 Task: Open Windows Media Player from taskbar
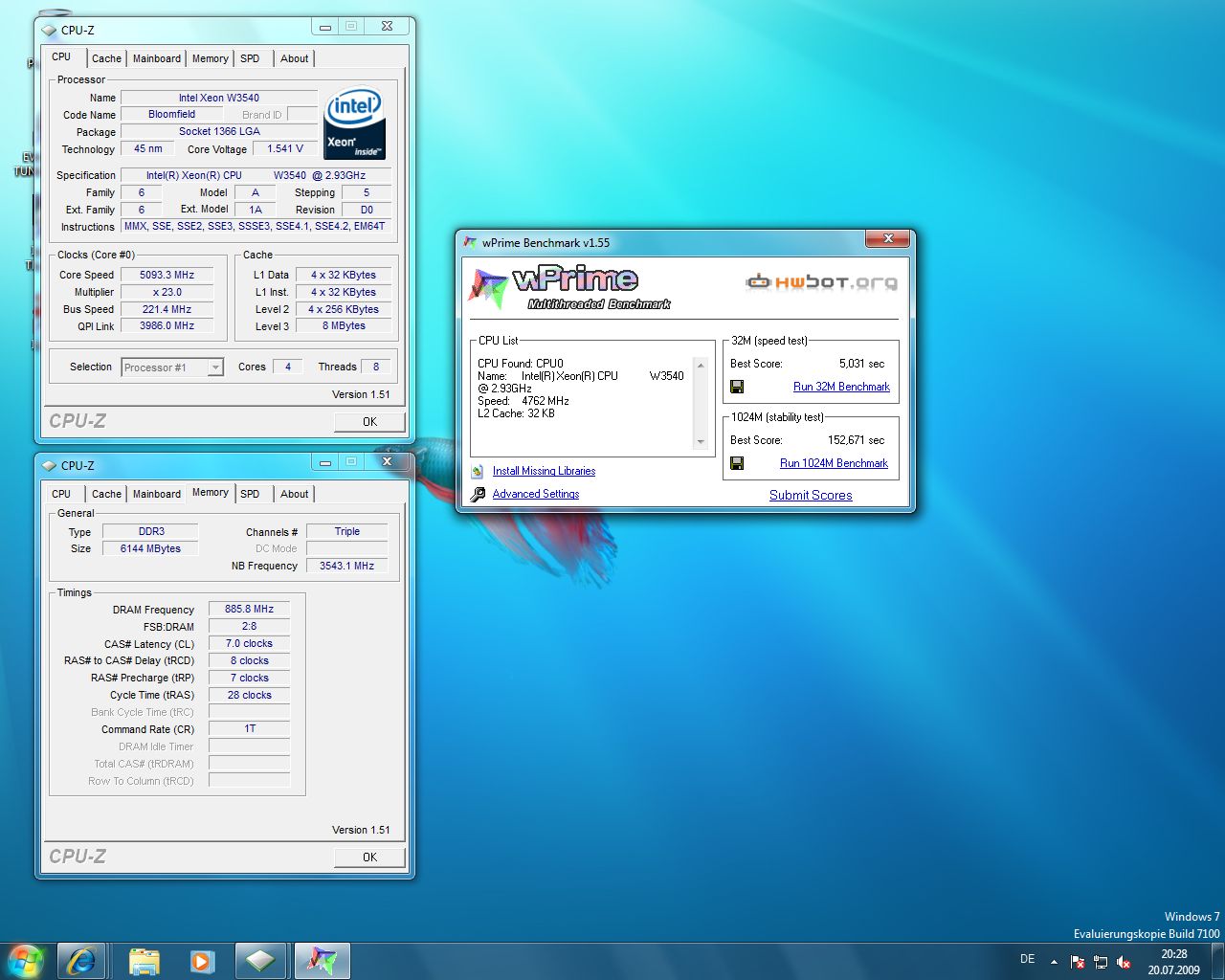202,961
